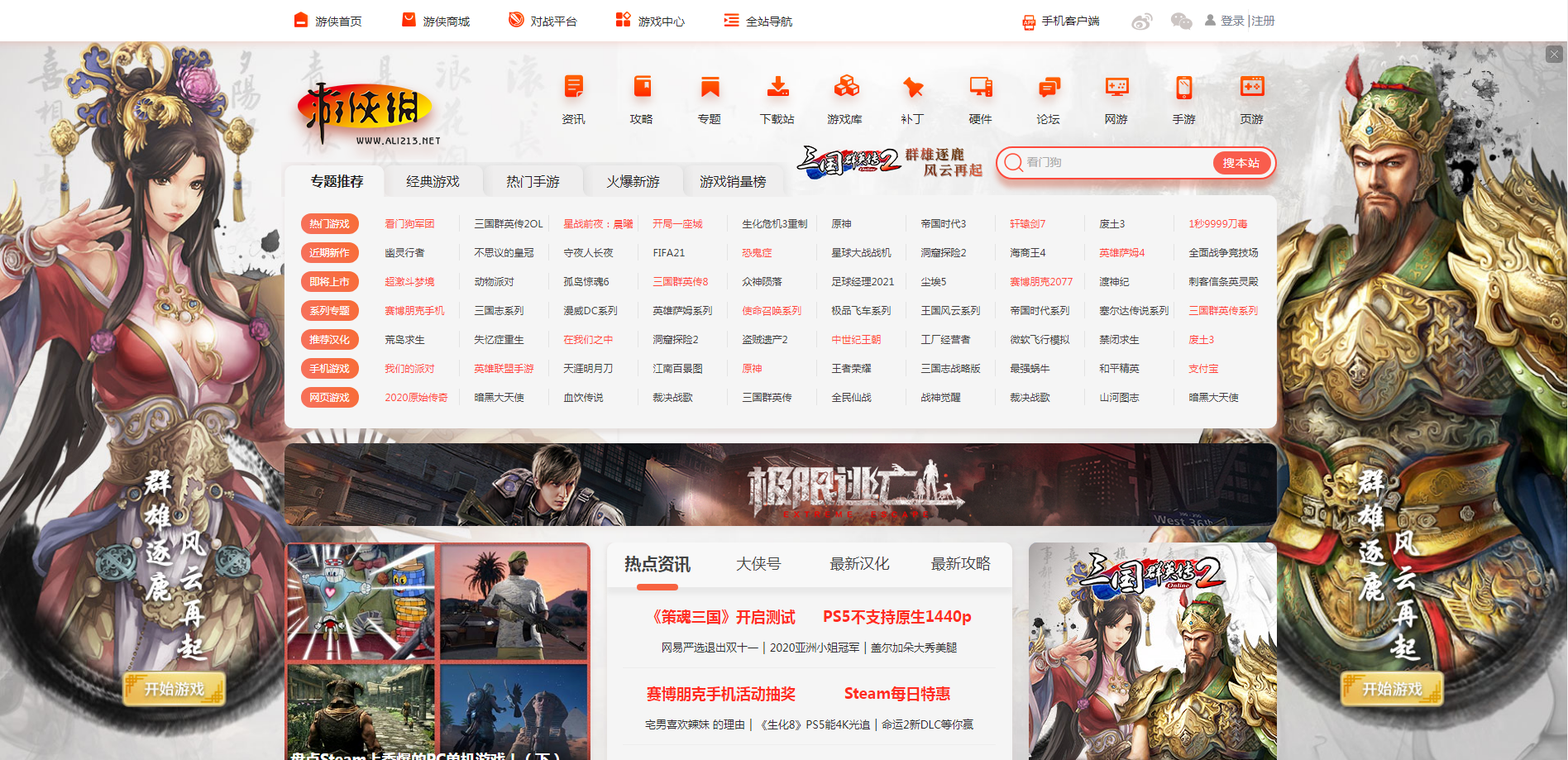Switch to the 经典游戏 tab
Image resolution: width=1568 pixels, height=760 pixels.
(x=433, y=181)
